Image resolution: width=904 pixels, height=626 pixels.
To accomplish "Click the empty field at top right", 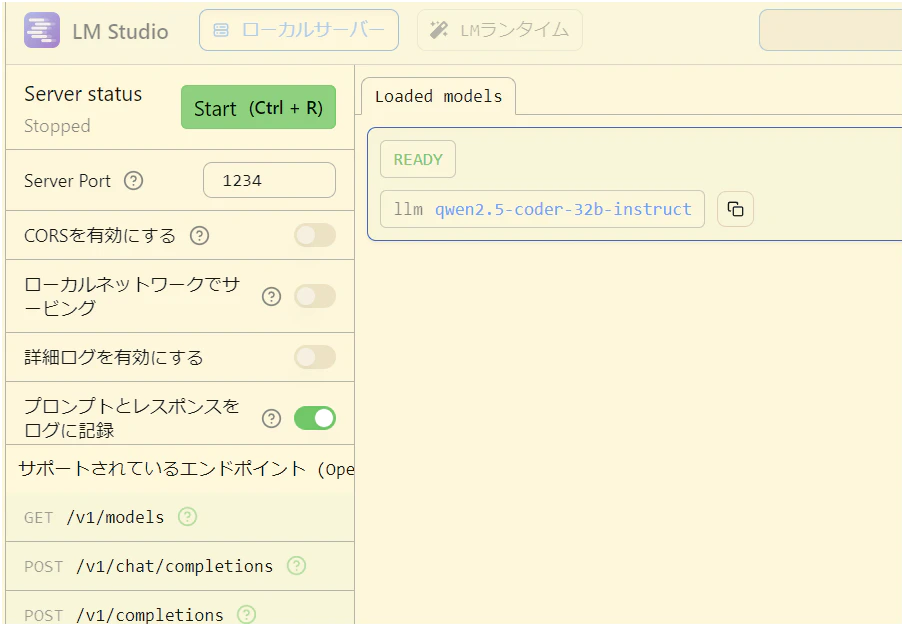I will click(831, 30).
